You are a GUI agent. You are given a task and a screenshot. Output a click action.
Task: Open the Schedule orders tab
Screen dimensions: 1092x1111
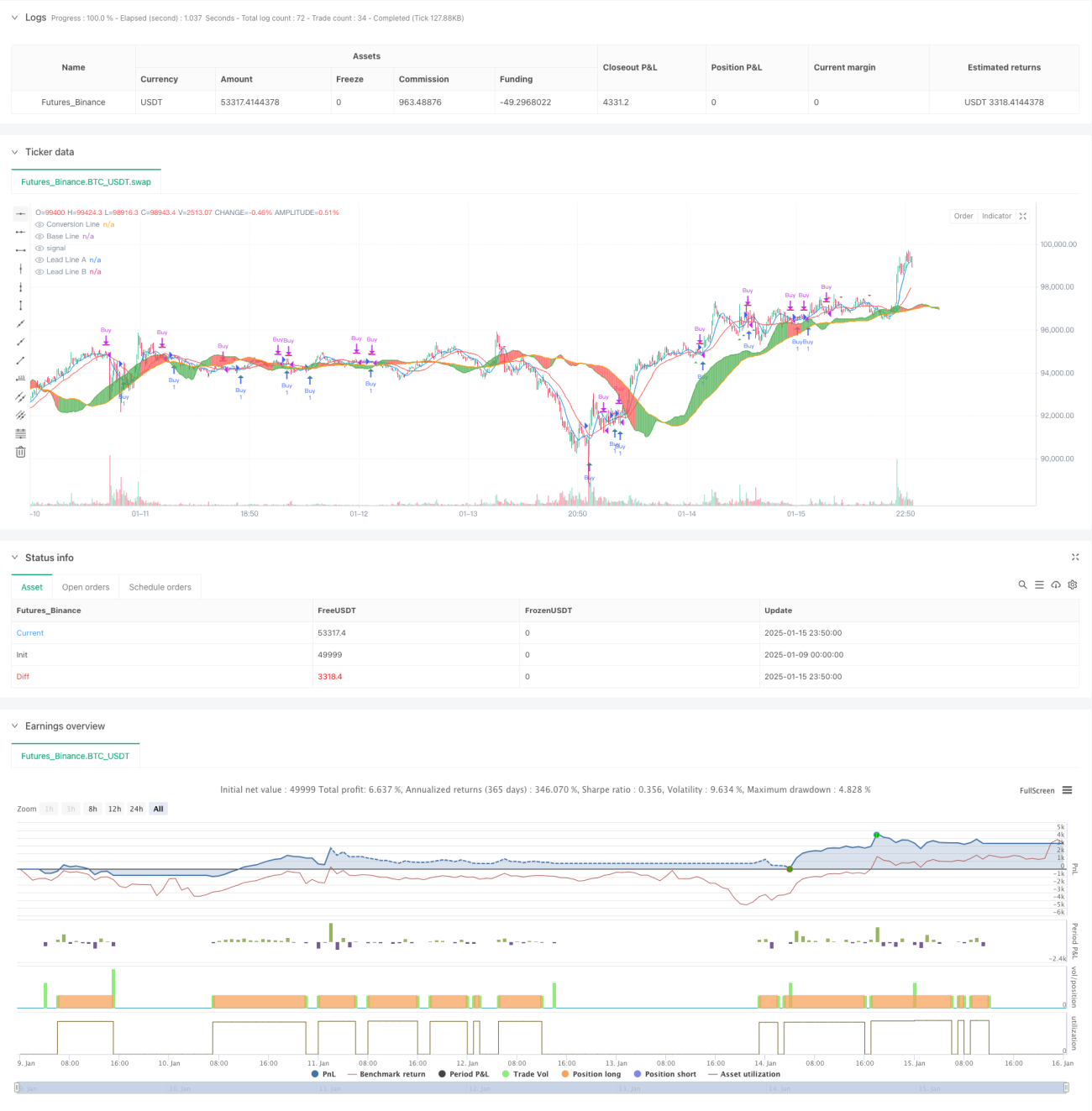coord(160,587)
